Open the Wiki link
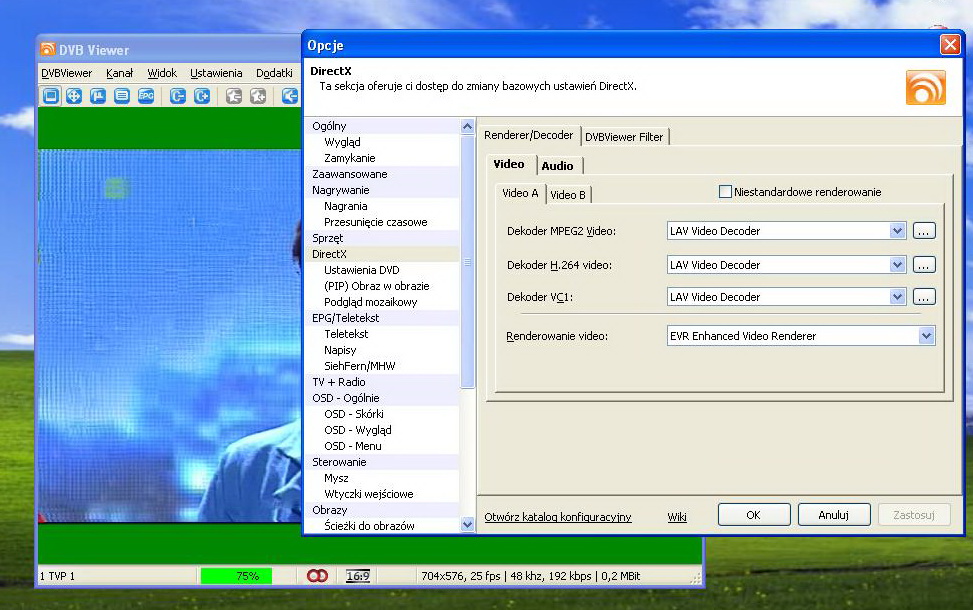The width and height of the screenshot is (973, 610). 677,517
